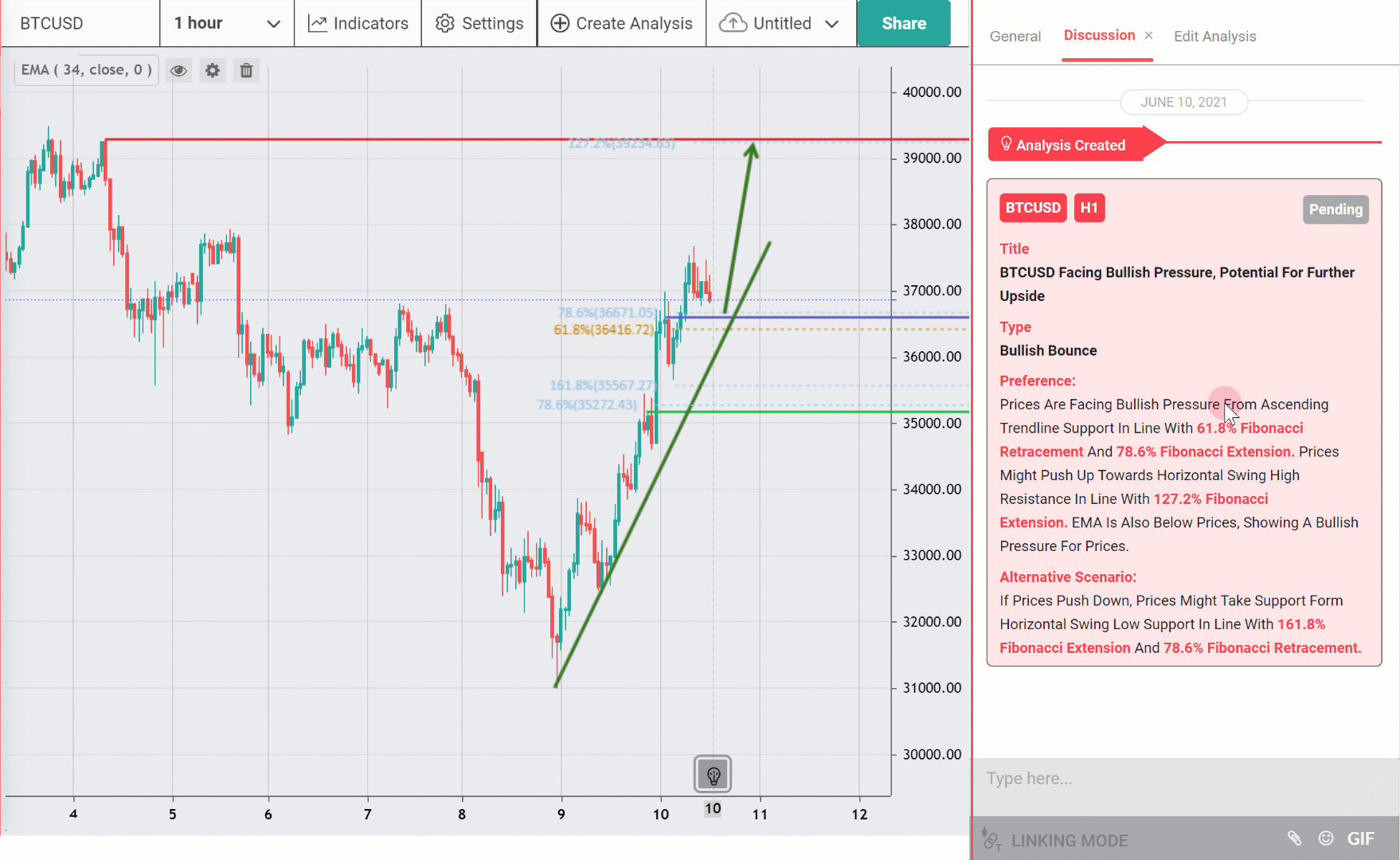Select the BTCUSD symbol field
The width and height of the screenshot is (1400, 860).
pos(80,23)
